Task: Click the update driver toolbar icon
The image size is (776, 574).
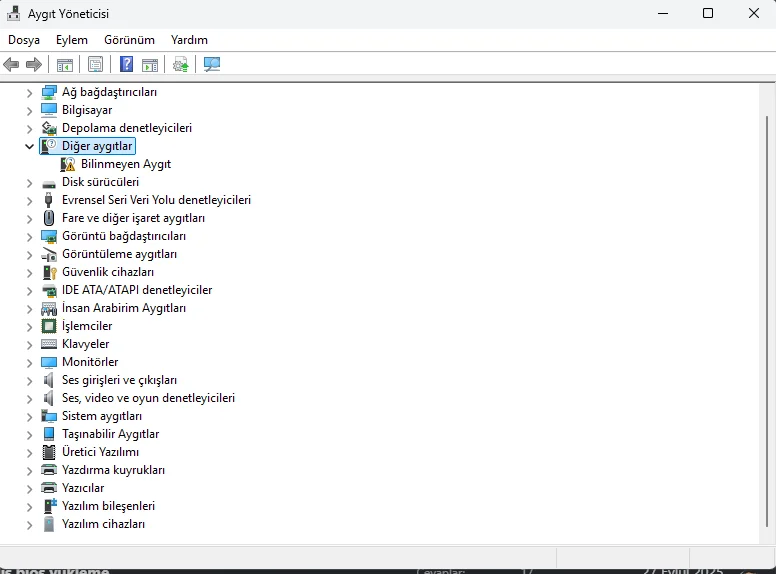Action: pos(181,64)
